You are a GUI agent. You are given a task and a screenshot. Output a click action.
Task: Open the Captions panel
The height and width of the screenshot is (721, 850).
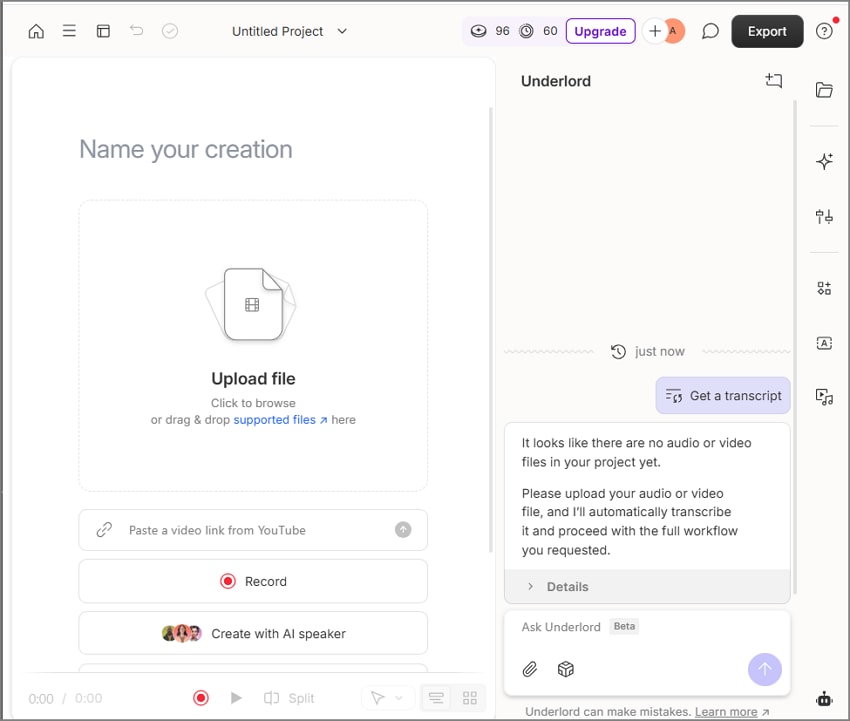click(x=823, y=343)
